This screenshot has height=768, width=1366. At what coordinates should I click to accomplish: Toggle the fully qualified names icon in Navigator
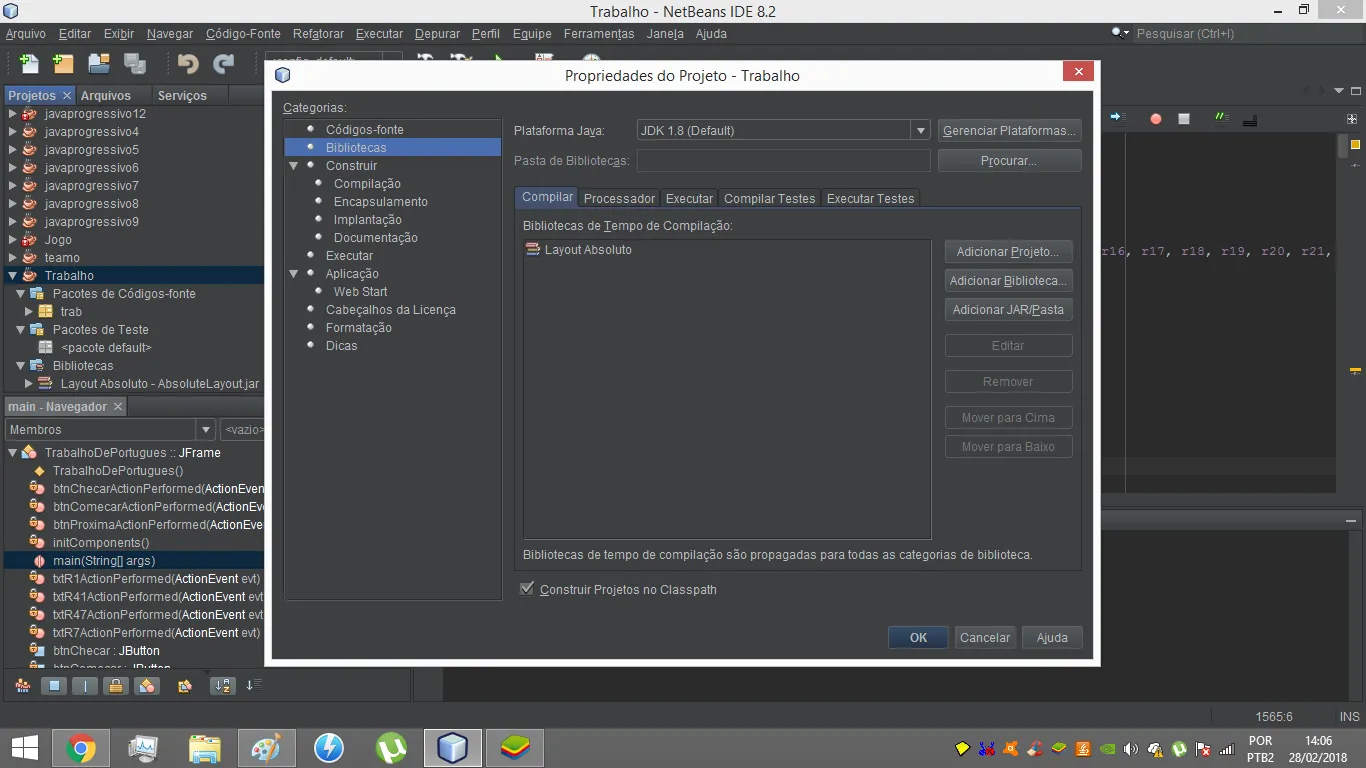185,686
